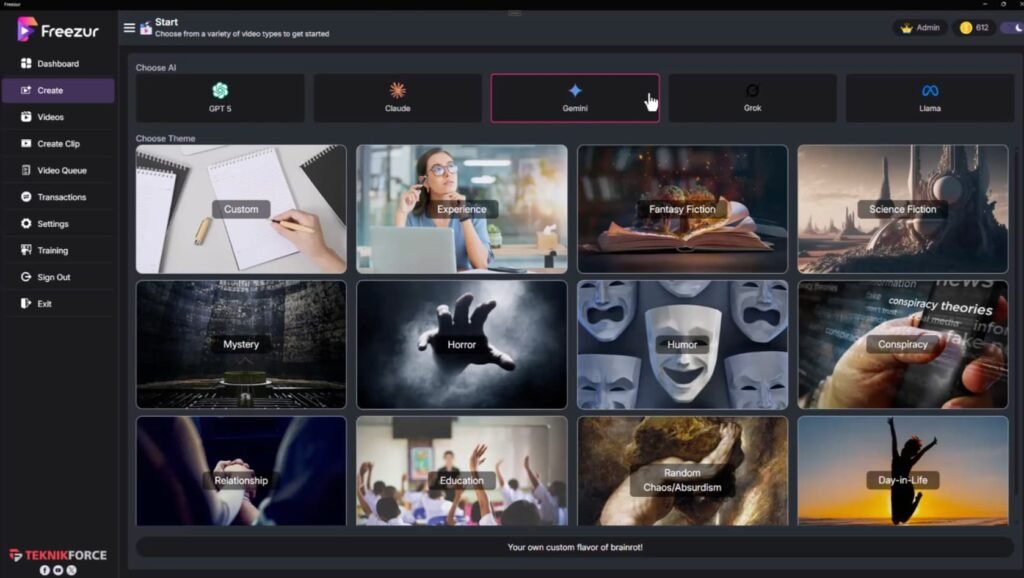Pick the Llama AI option

929,98
